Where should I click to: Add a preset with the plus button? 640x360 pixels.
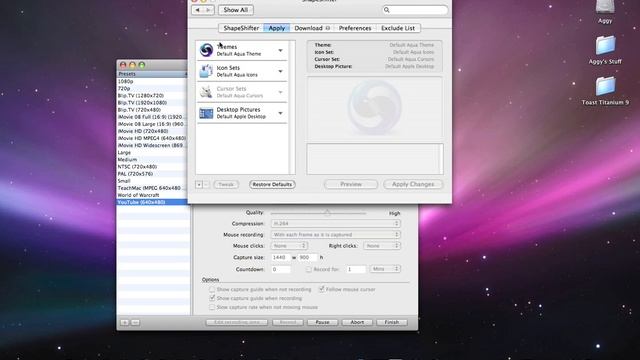click(x=124, y=322)
